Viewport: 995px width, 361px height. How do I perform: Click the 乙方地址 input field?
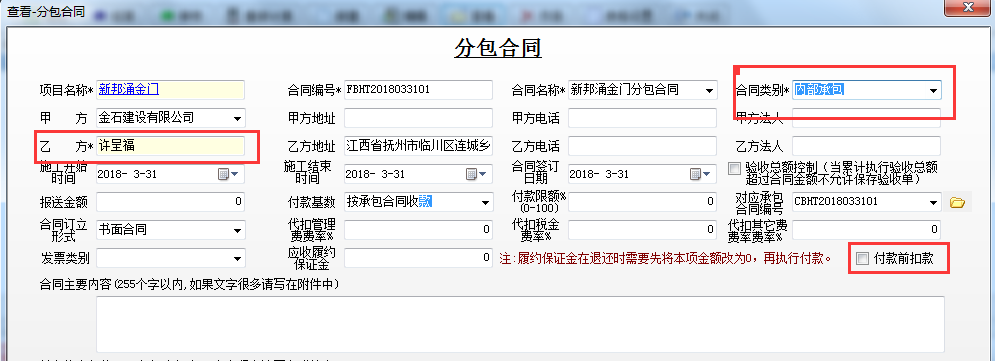(x=418, y=146)
